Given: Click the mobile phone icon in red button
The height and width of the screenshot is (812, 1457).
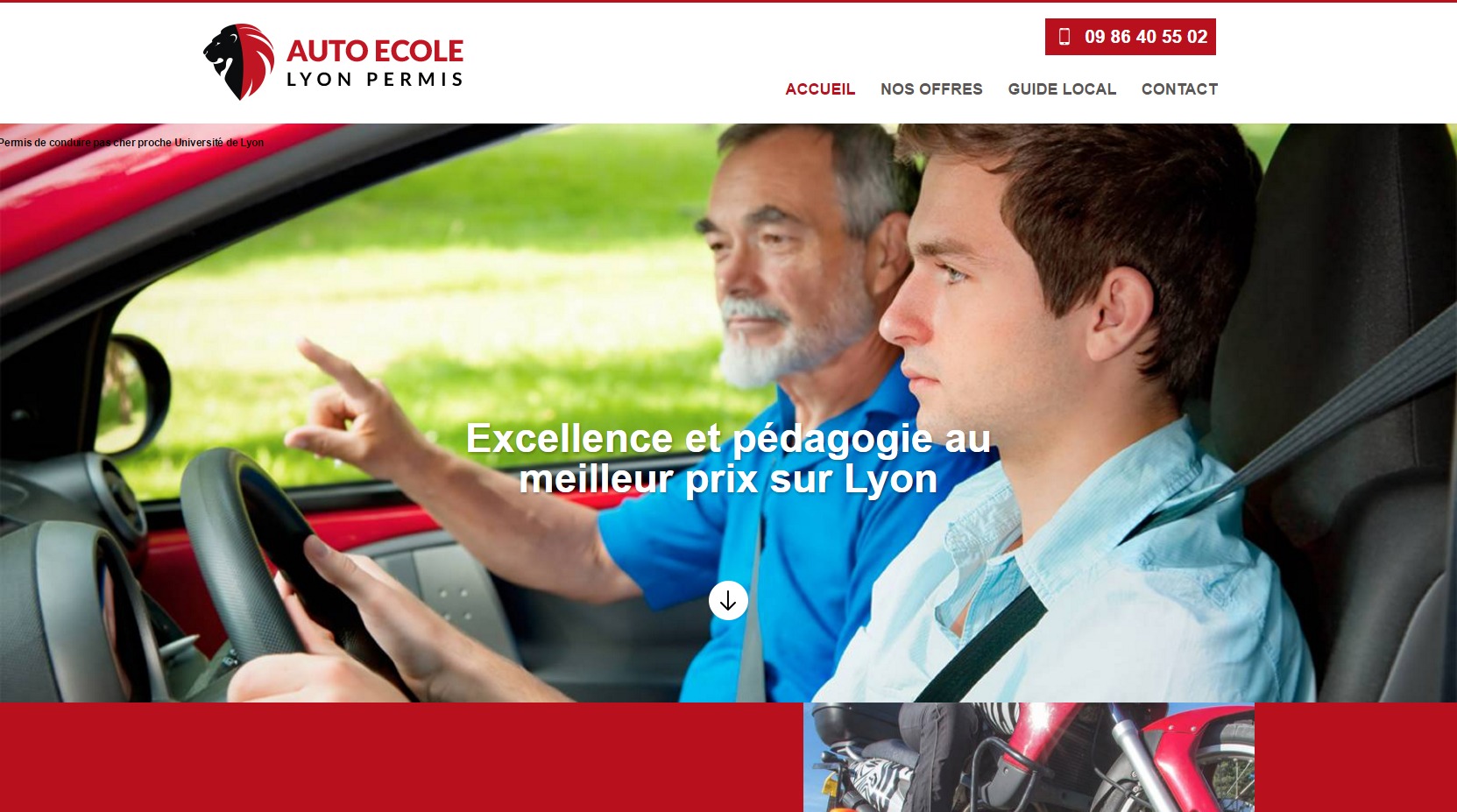Looking at the screenshot, I should (1064, 37).
